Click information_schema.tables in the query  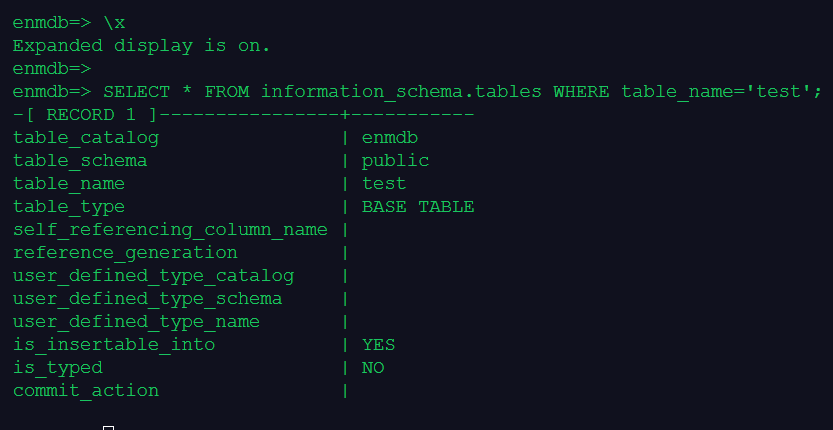pos(402,91)
